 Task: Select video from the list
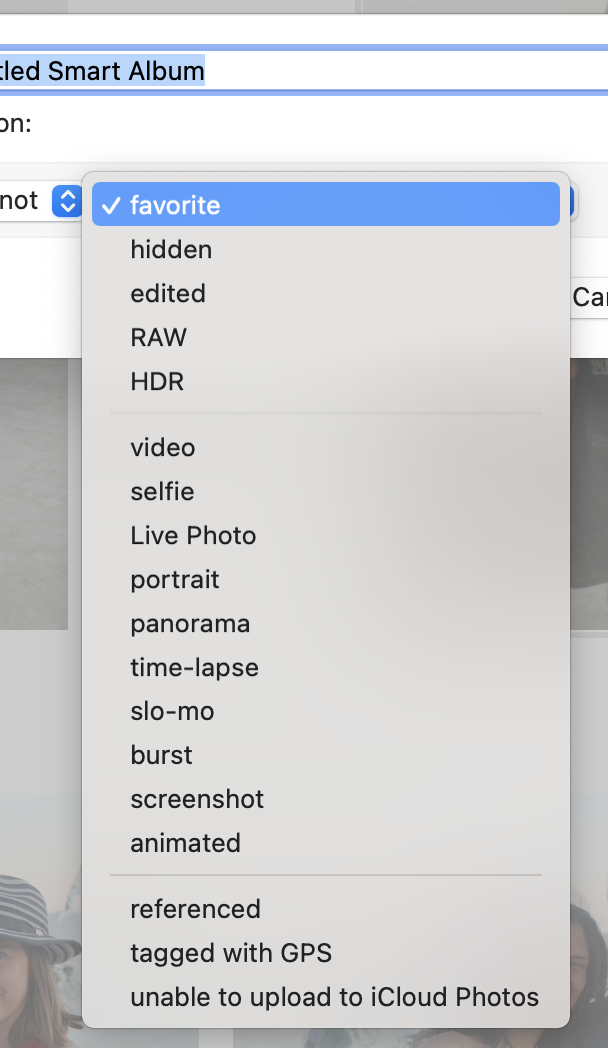coord(162,447)
